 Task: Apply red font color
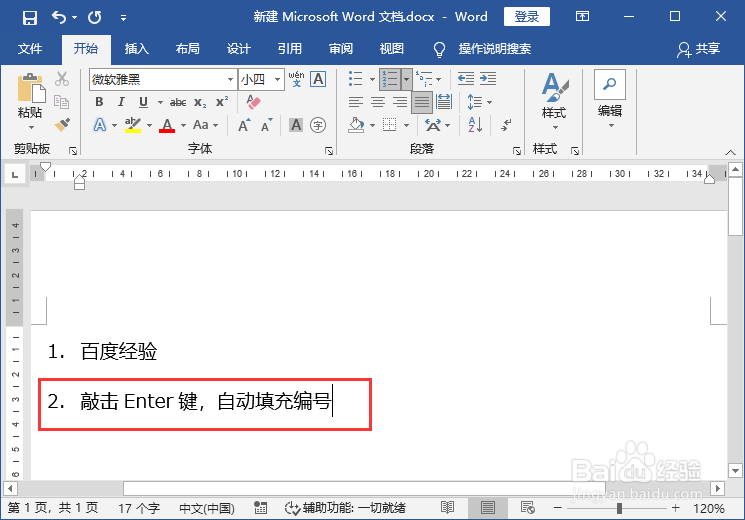click(x=167, y=125)
